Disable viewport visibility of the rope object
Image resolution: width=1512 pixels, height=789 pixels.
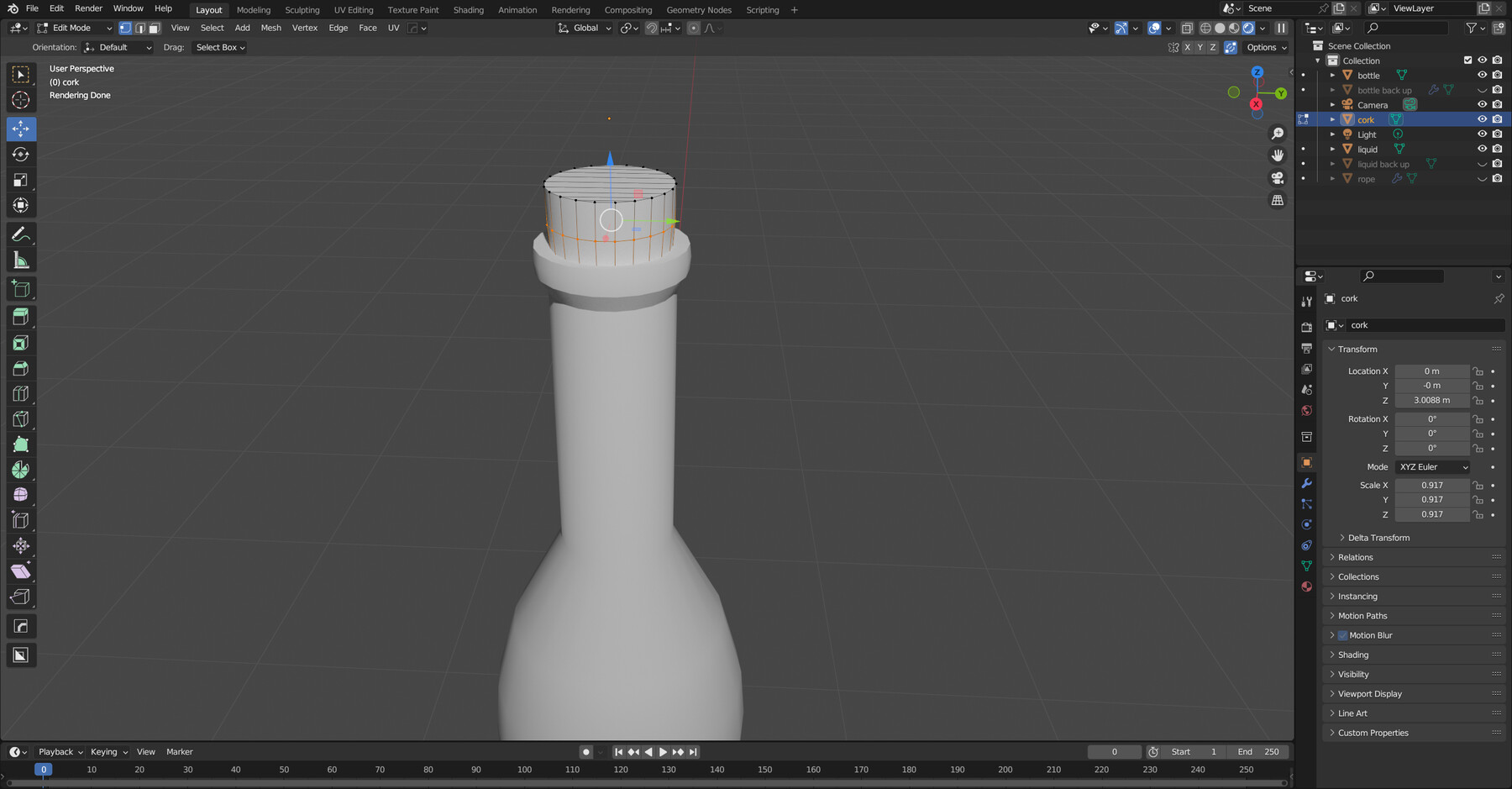tap(1482, 178)
